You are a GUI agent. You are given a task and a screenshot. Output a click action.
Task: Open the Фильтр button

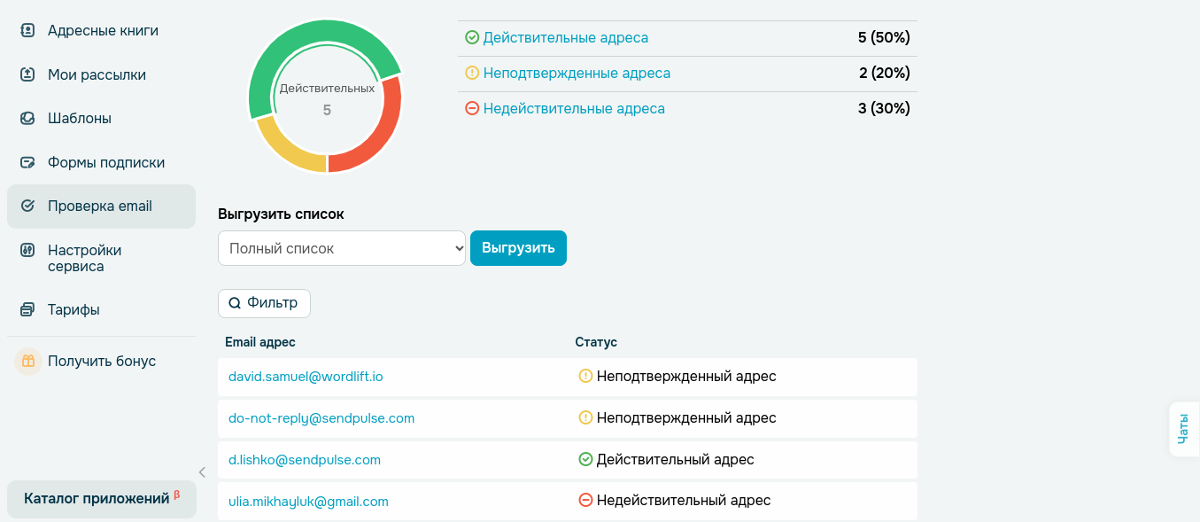pyautogui.click(x=264, y=303)
